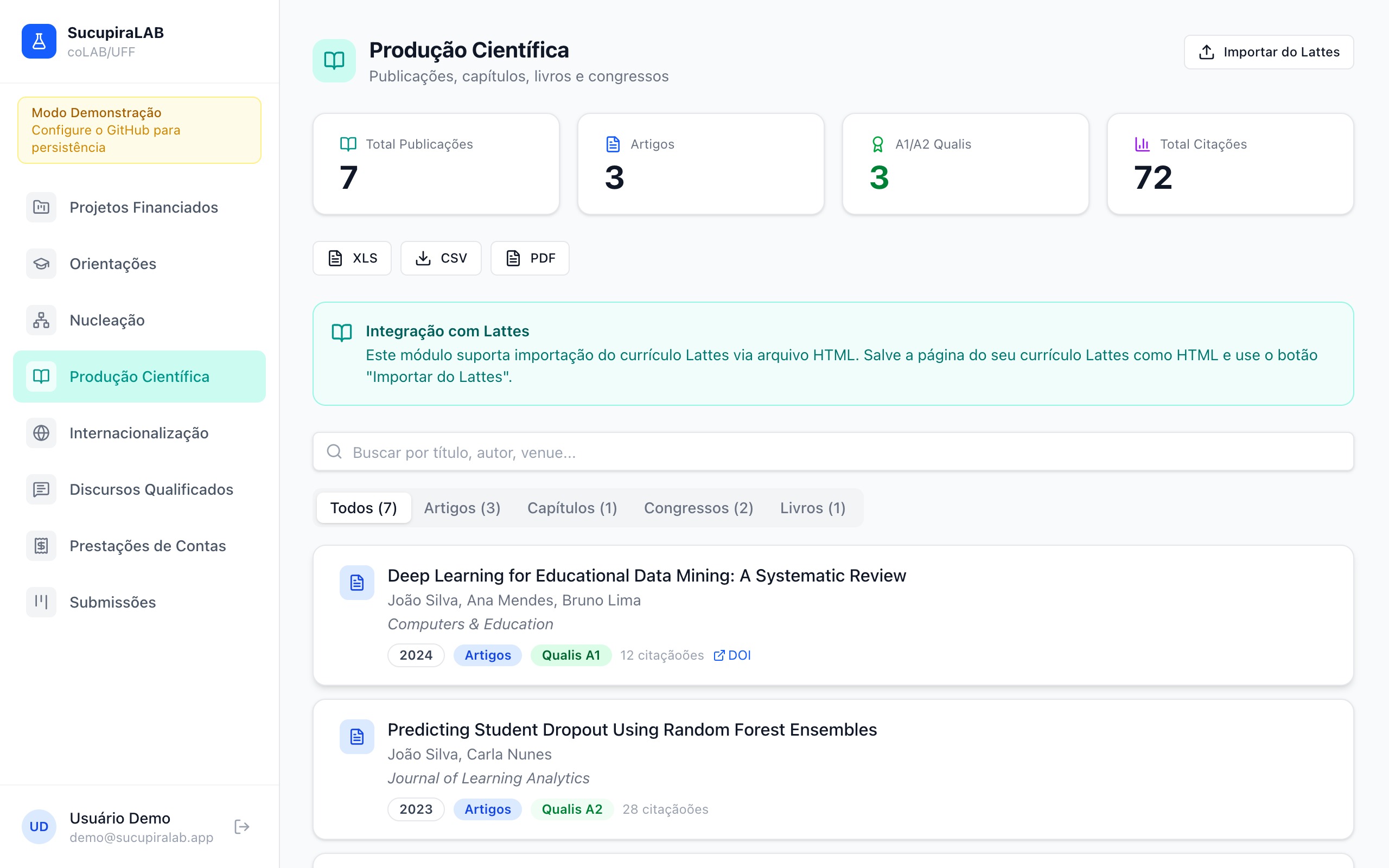The width and height of the screenshot is (1389, 868).
Task: Export the list as PDF
Action: [530, 258]
